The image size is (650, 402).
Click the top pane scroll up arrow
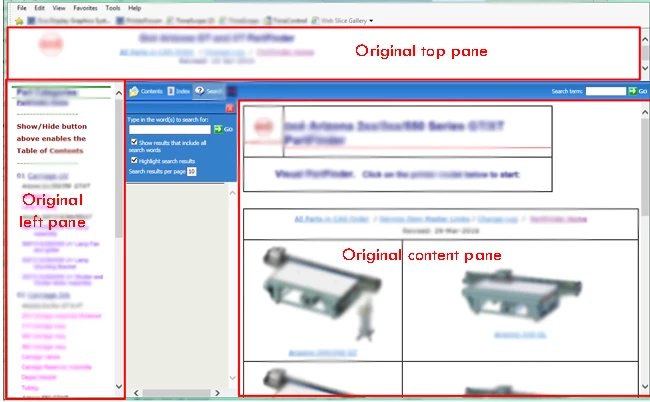coord(645,39)
